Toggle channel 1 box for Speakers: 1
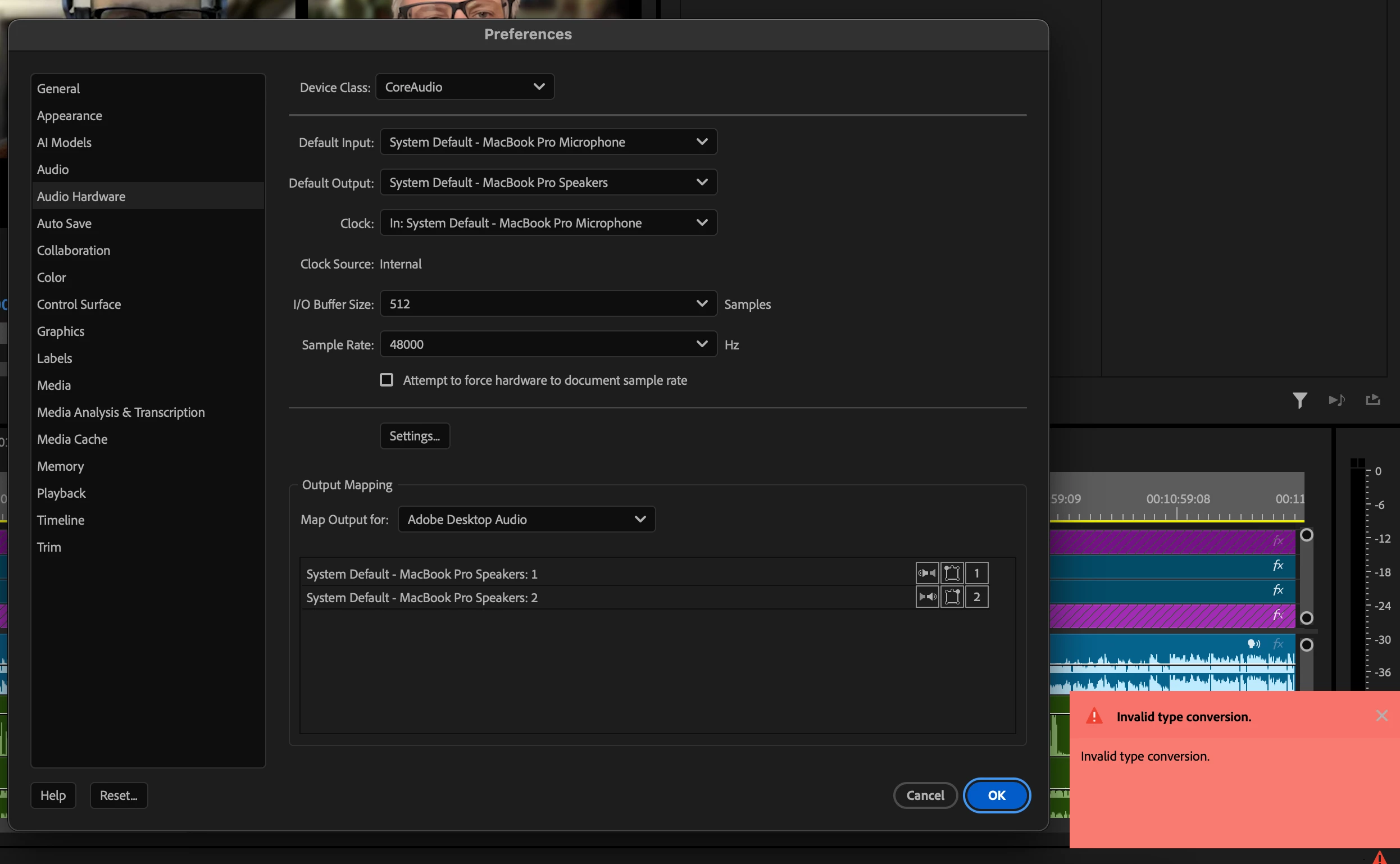 tap(976, 572)
